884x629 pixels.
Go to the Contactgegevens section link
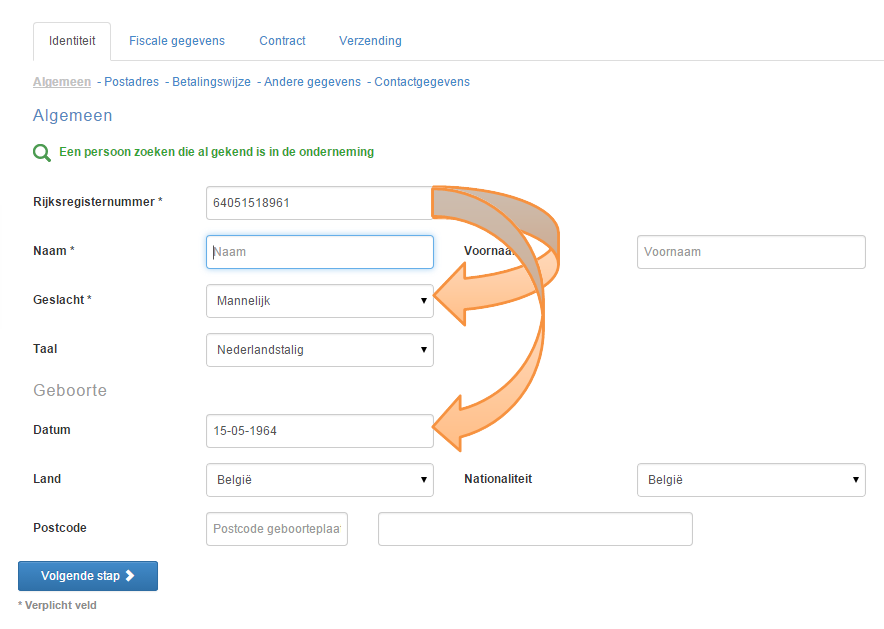[422, 82]
